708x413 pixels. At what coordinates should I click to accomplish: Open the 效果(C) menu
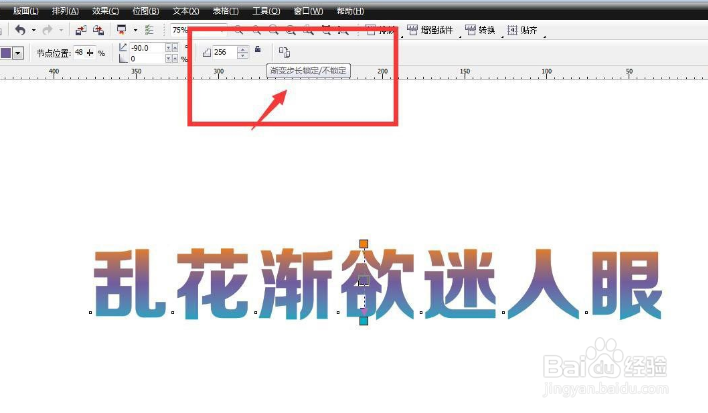(106, 11)
